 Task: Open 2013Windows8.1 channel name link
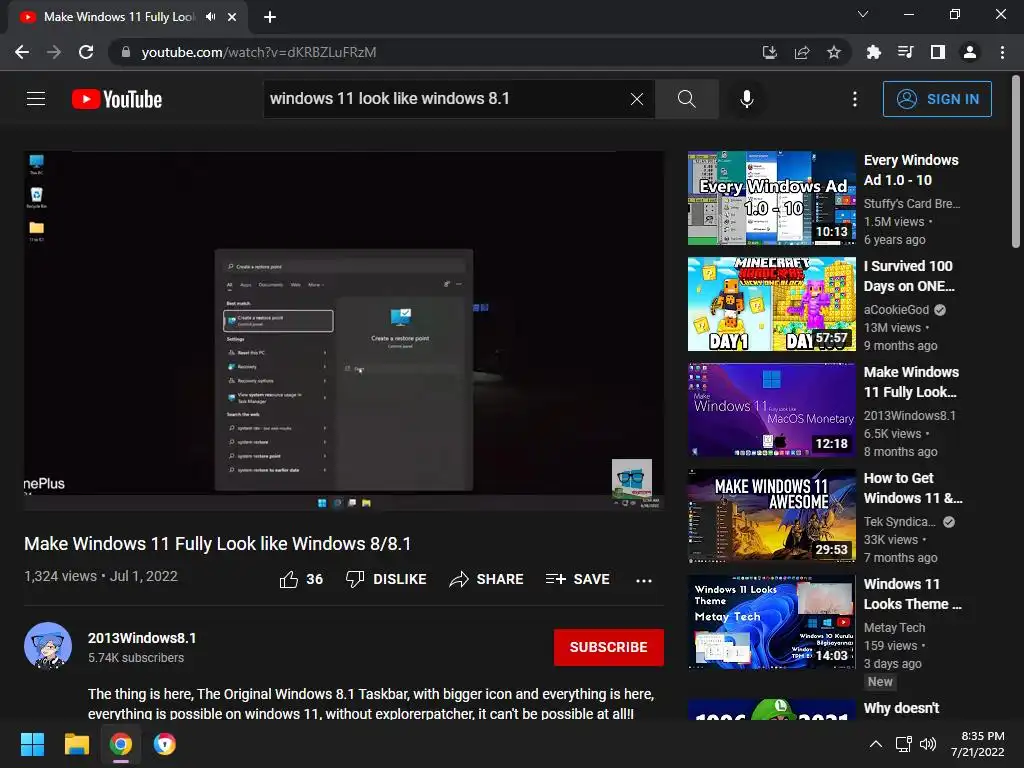click(142, 638)
